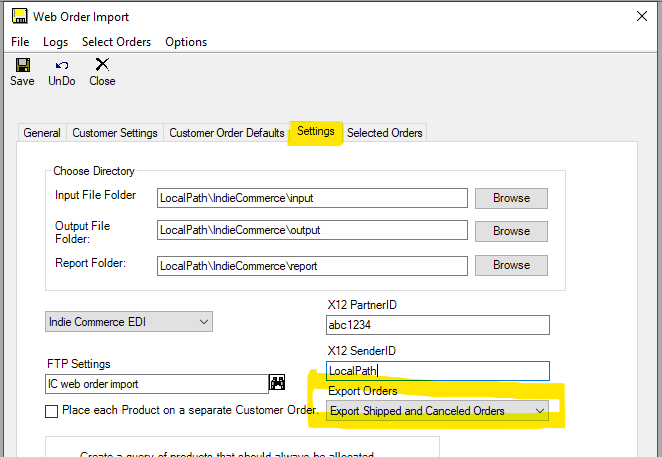
Task: Click the FTP Settings text field
Action: pos(157,384)
